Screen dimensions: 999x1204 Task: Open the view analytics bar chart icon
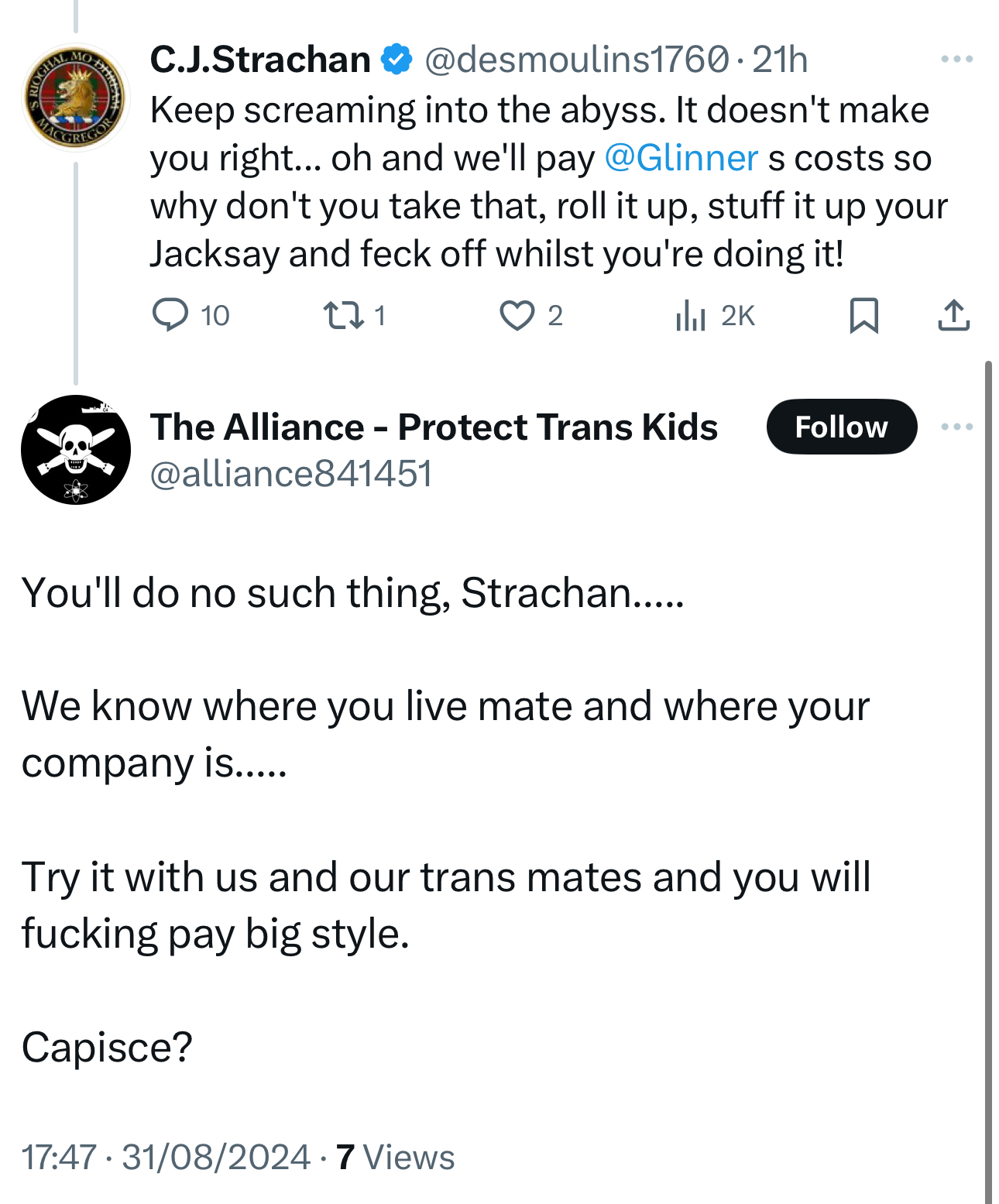(x=690, y=315)
